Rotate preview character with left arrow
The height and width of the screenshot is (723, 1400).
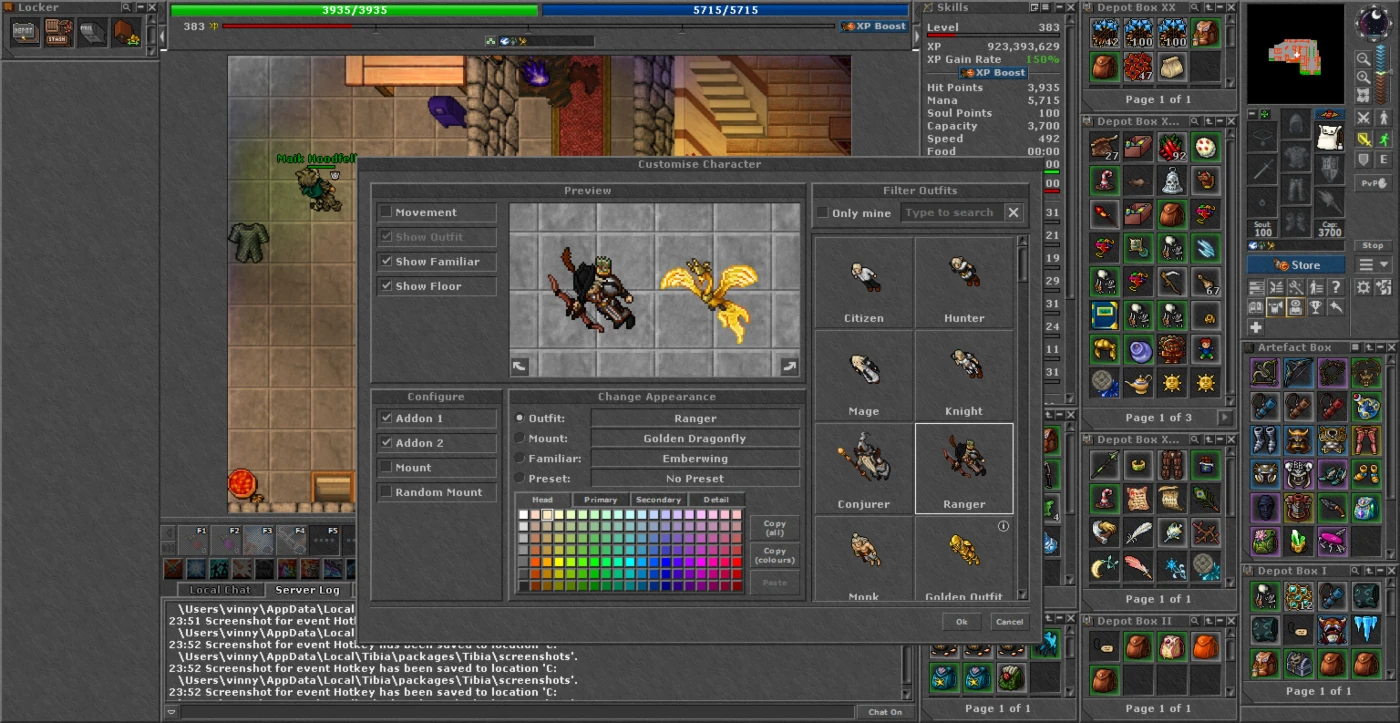click(x=519, y=367)
